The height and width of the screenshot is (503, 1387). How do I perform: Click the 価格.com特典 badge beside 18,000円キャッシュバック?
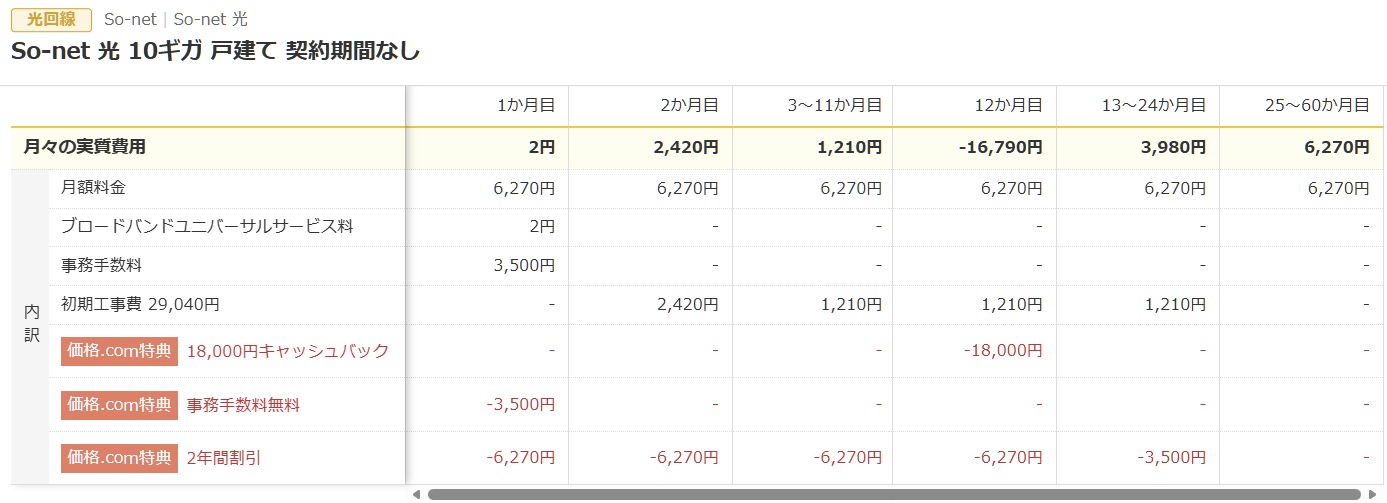[119, 351]
